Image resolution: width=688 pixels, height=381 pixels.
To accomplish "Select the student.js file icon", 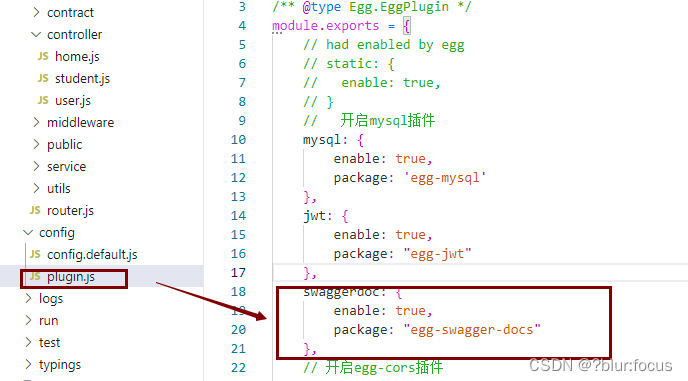I will point(43,79).
